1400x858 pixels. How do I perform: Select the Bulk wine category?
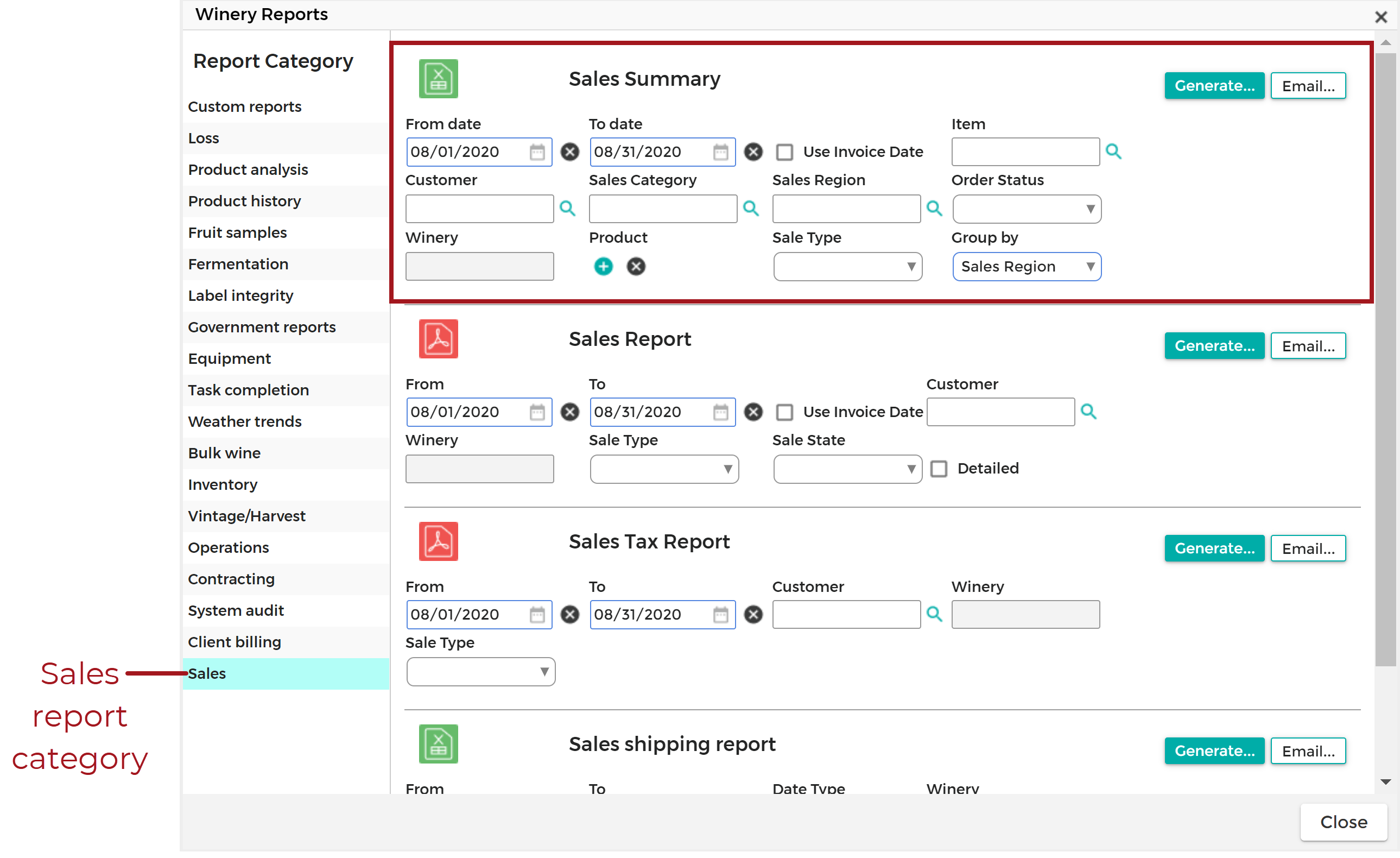coord(286,453)
